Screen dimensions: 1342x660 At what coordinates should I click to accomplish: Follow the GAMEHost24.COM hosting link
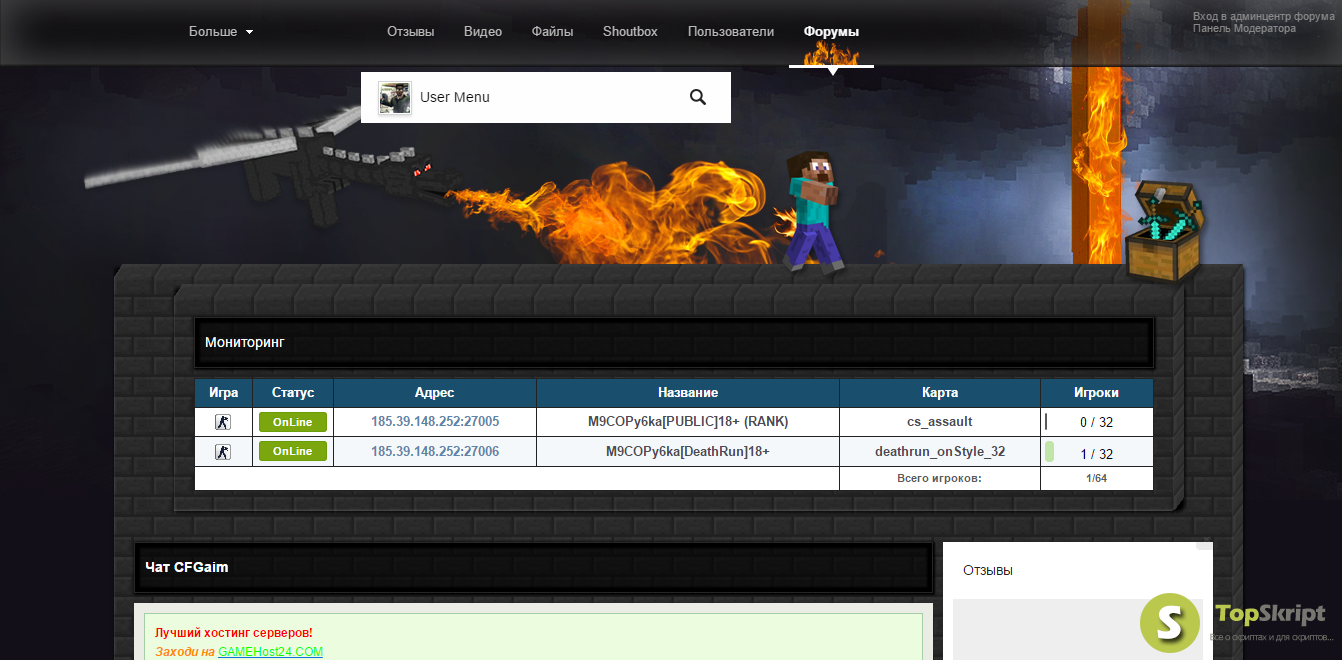pos(271,652)
